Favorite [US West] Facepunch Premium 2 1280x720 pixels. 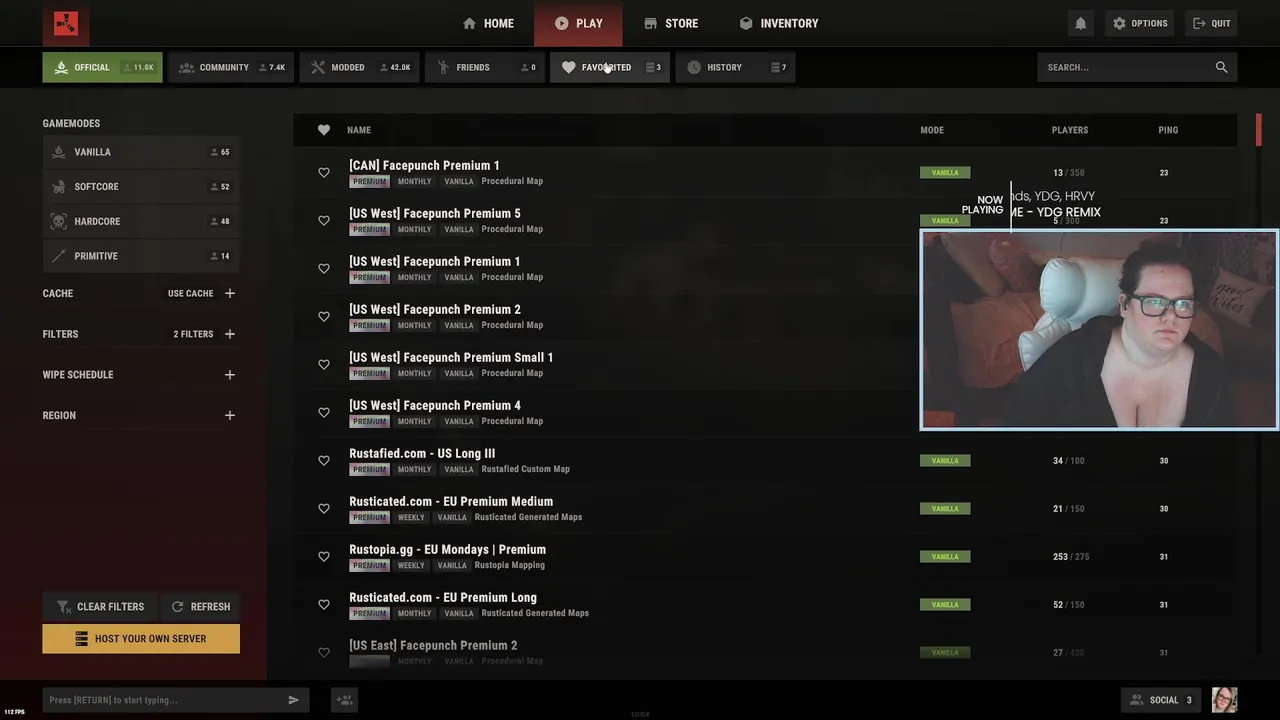[x=323, y=317]
